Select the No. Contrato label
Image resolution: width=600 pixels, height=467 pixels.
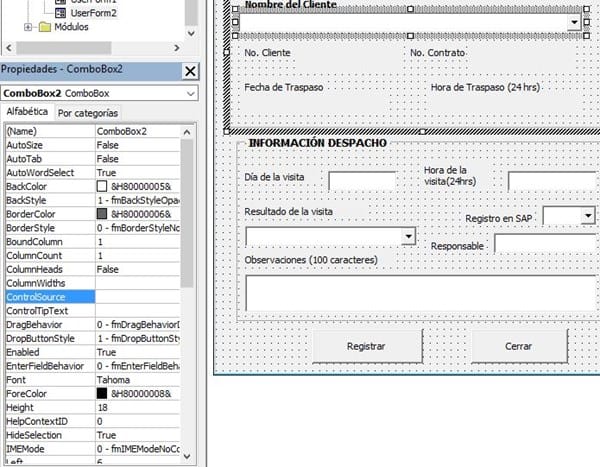coord(437,53)
